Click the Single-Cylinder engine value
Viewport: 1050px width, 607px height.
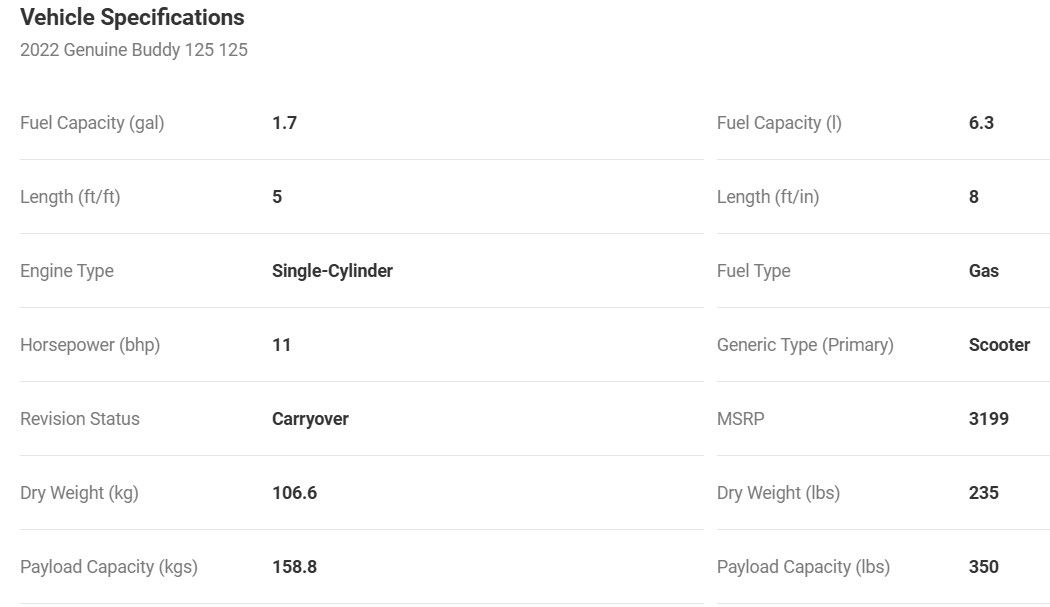(332, 271)
